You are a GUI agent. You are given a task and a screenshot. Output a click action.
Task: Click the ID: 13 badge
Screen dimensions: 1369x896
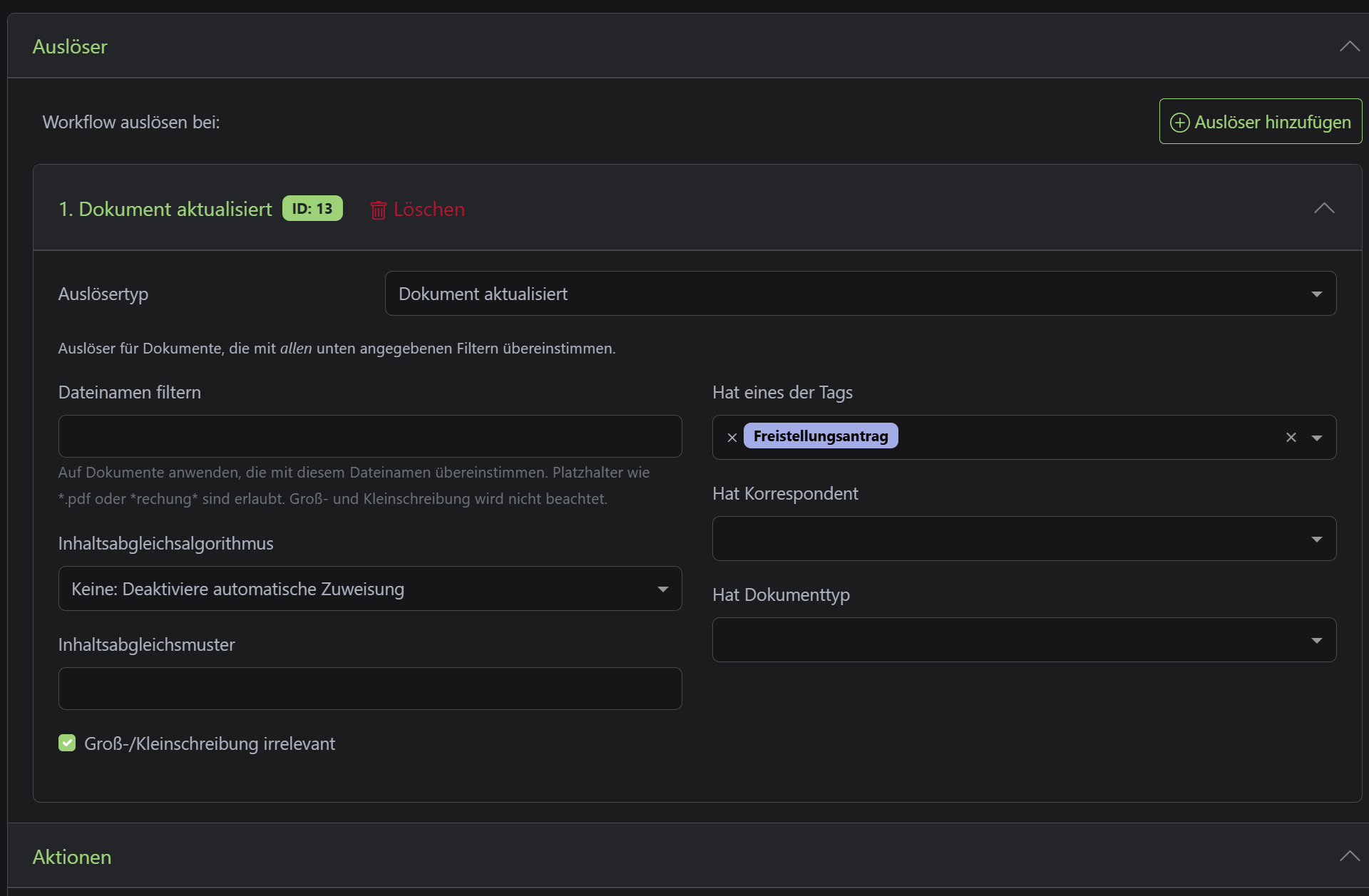pyautogui.click(x=312, y=209)
